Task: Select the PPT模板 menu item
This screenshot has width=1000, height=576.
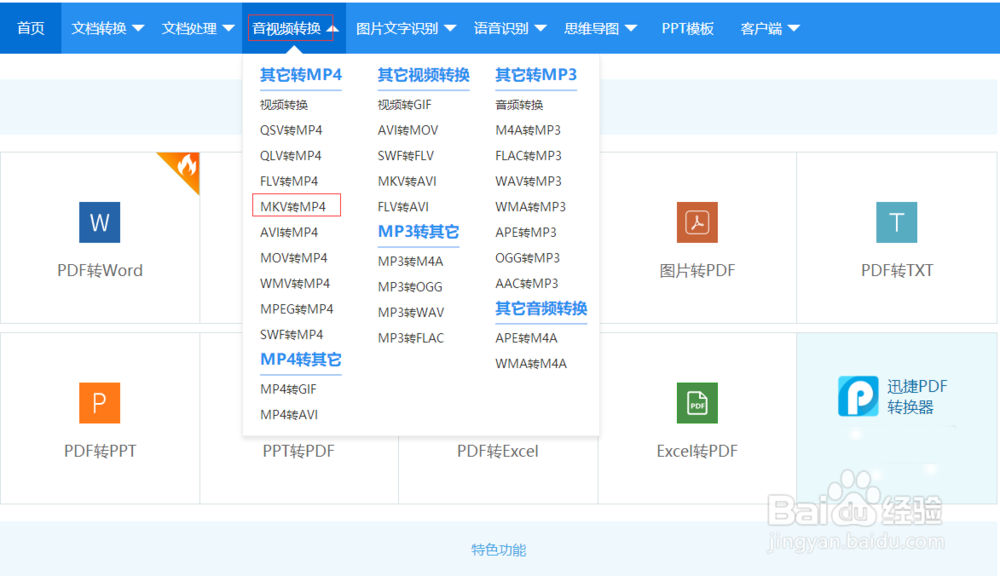Action: 687,27
